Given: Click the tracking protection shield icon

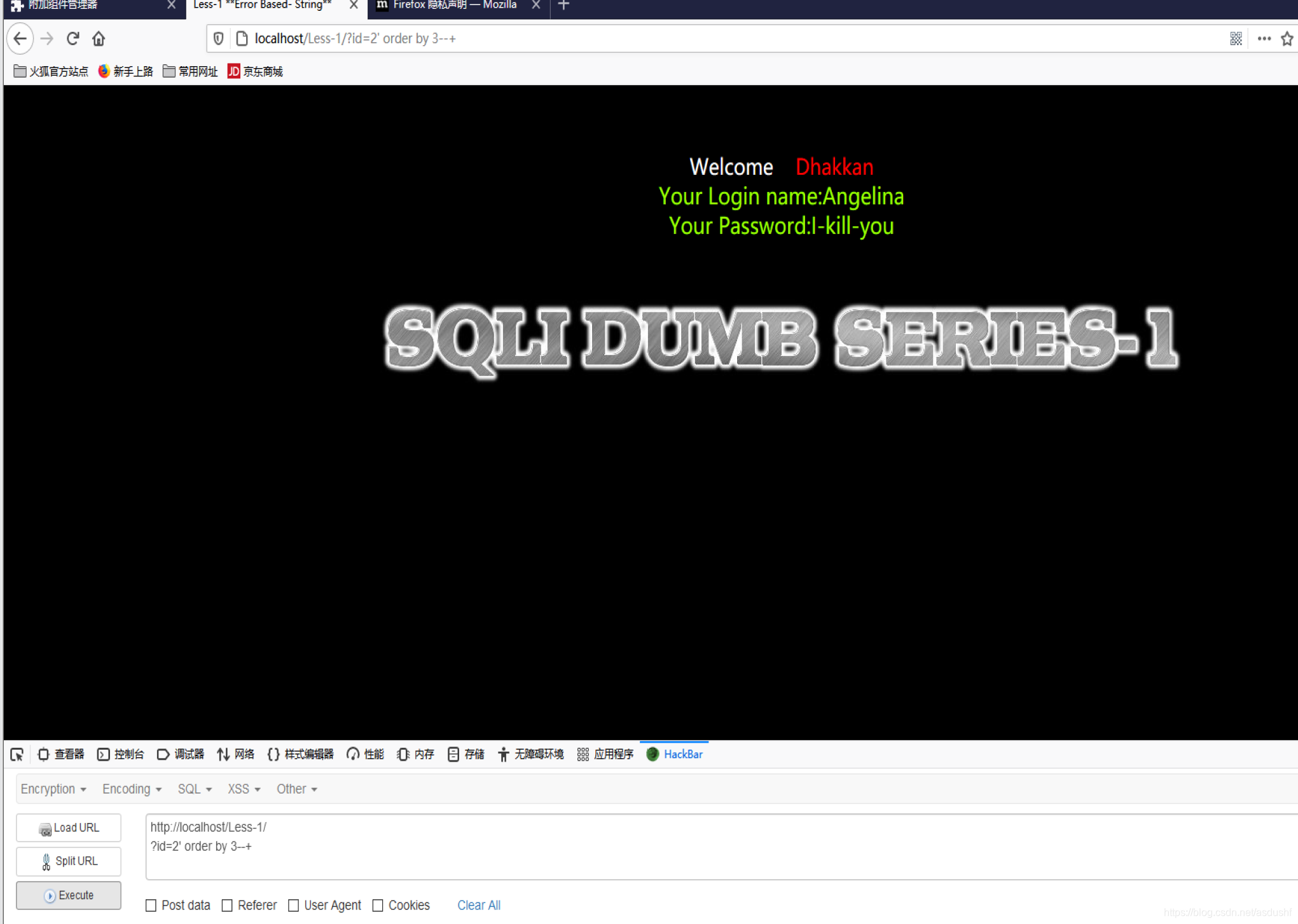Looking at the screenshot, I should coord(218,39).
